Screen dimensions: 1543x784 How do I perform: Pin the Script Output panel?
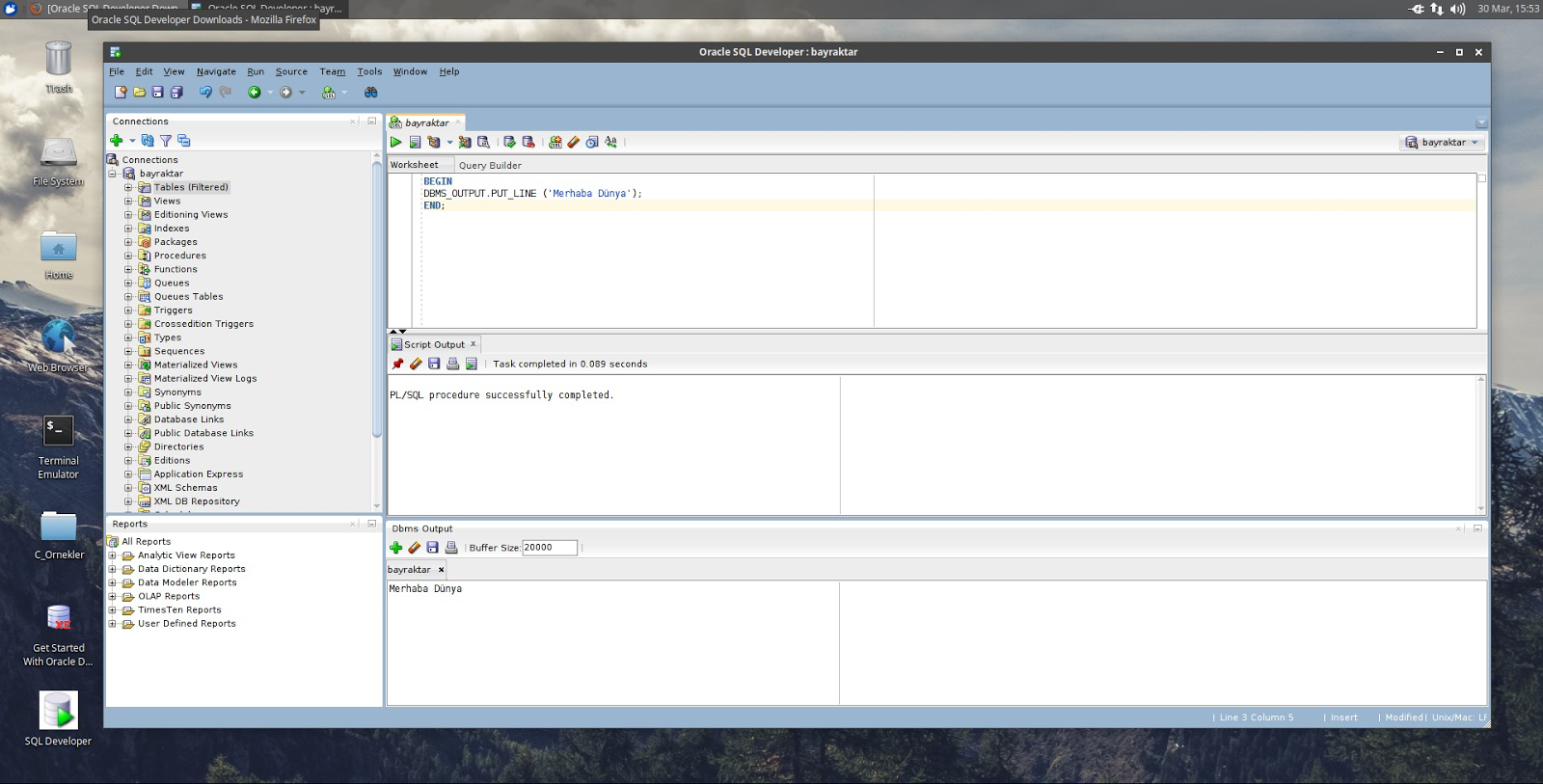tap(397, 364)
